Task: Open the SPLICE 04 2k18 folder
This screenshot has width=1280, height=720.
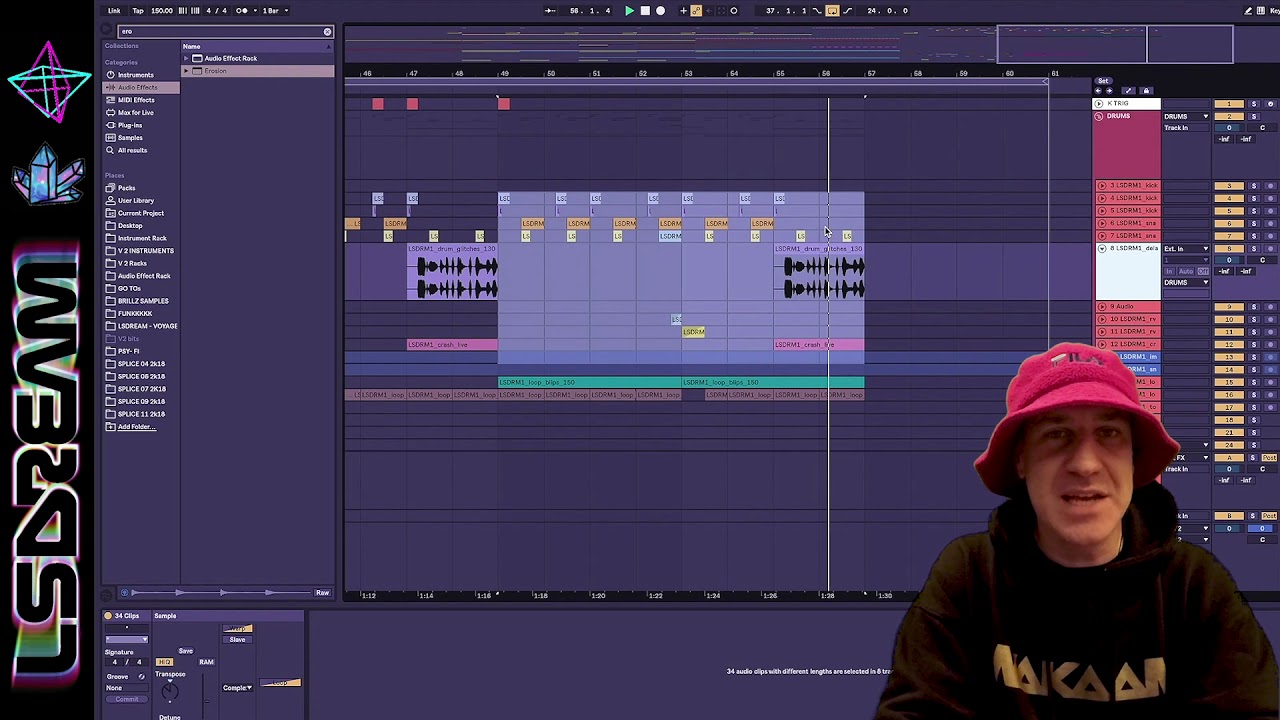Action: 141,364
